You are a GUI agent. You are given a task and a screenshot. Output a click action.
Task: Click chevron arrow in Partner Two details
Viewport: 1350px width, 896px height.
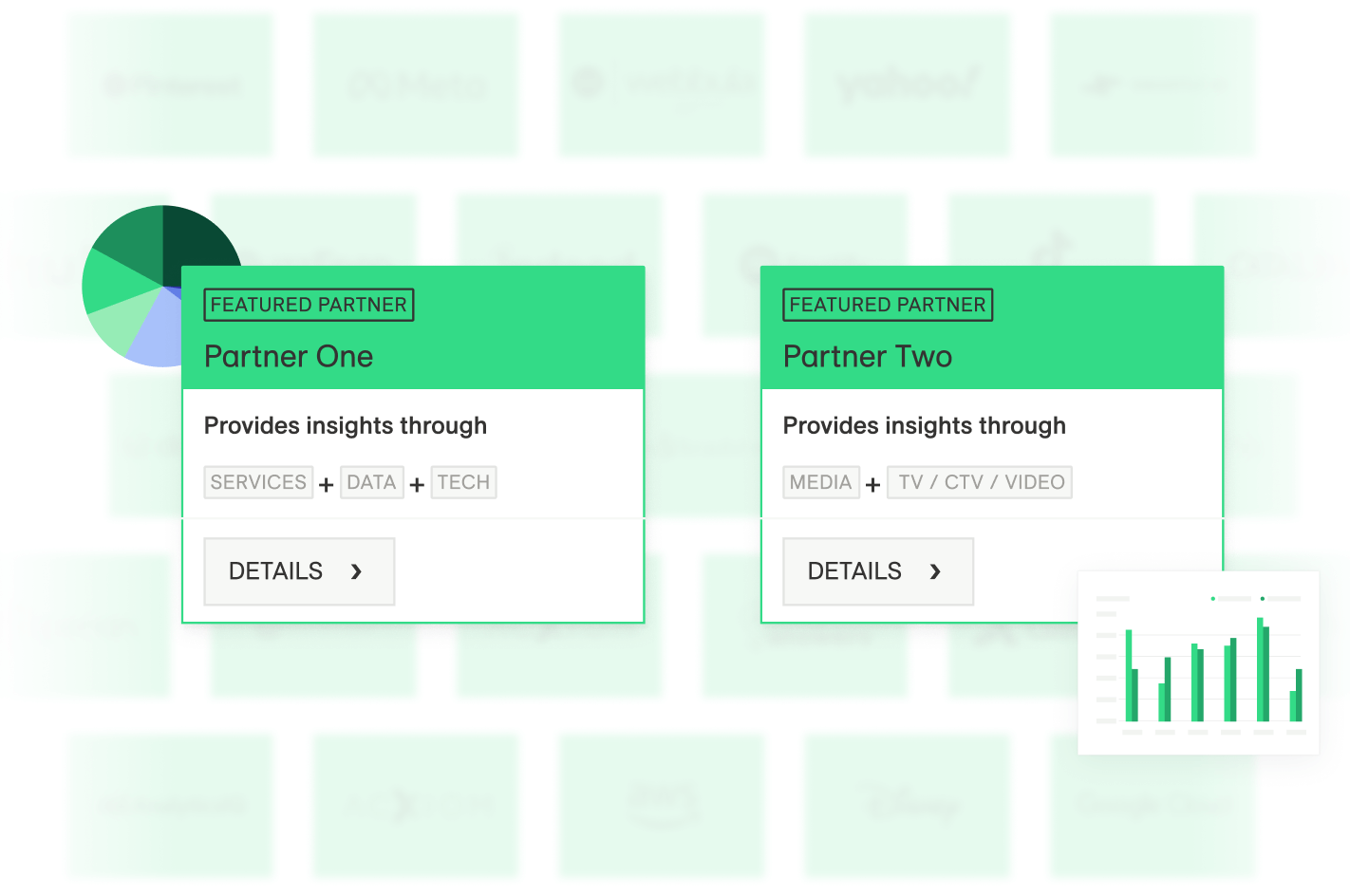tap(935, 571)
